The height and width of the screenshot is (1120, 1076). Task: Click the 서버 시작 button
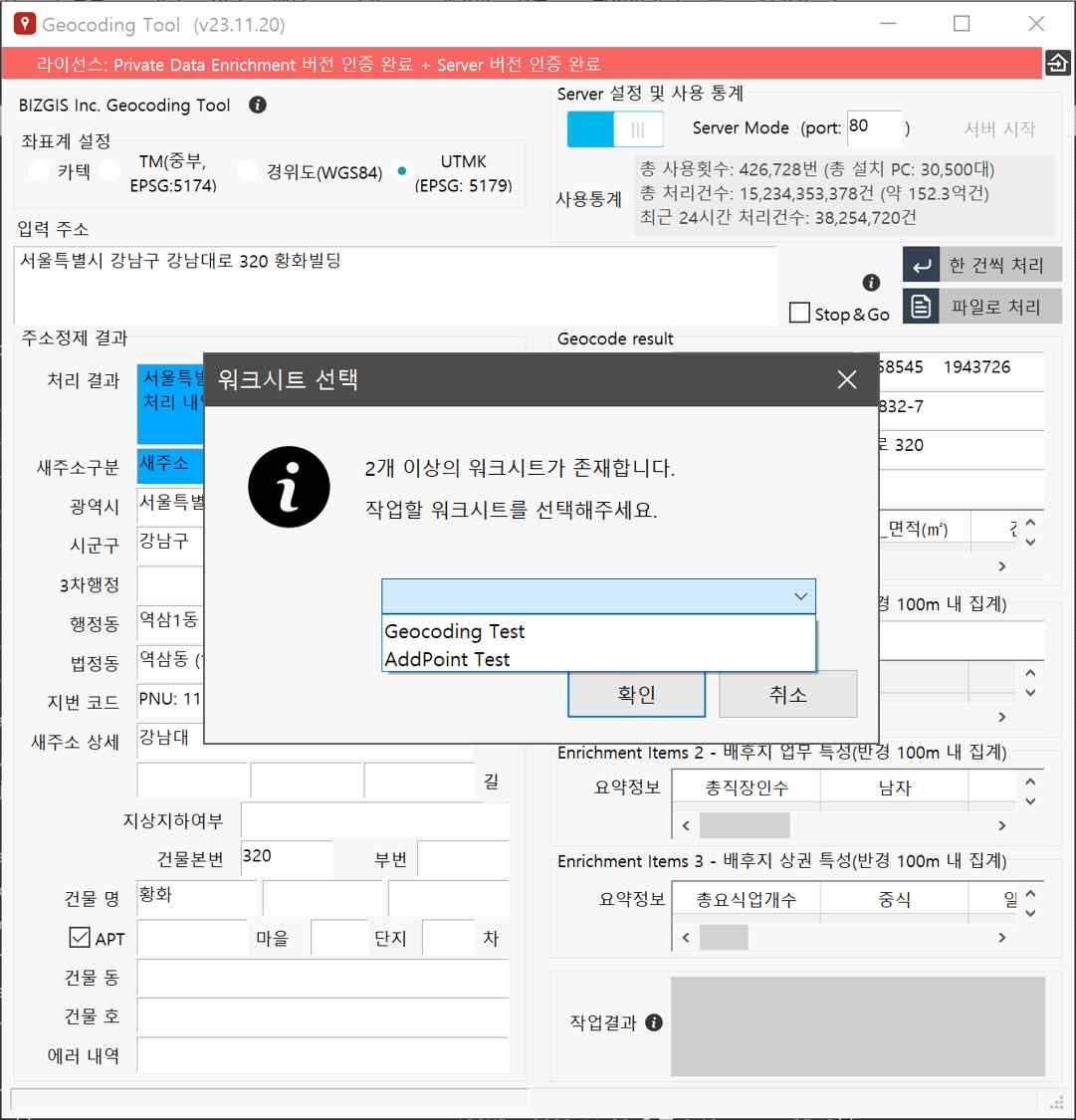pos(999,128)
